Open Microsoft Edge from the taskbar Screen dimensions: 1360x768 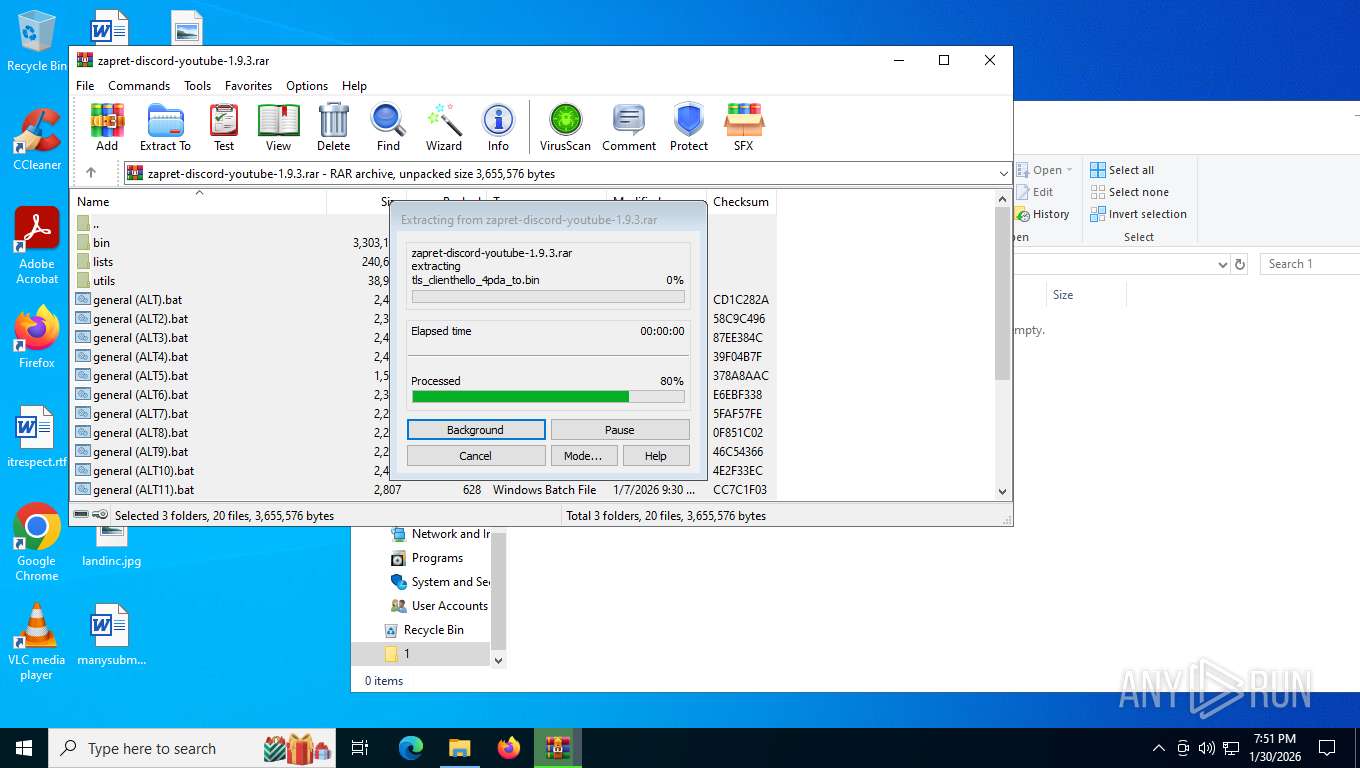pyautogui.click(x=411, y=747)
